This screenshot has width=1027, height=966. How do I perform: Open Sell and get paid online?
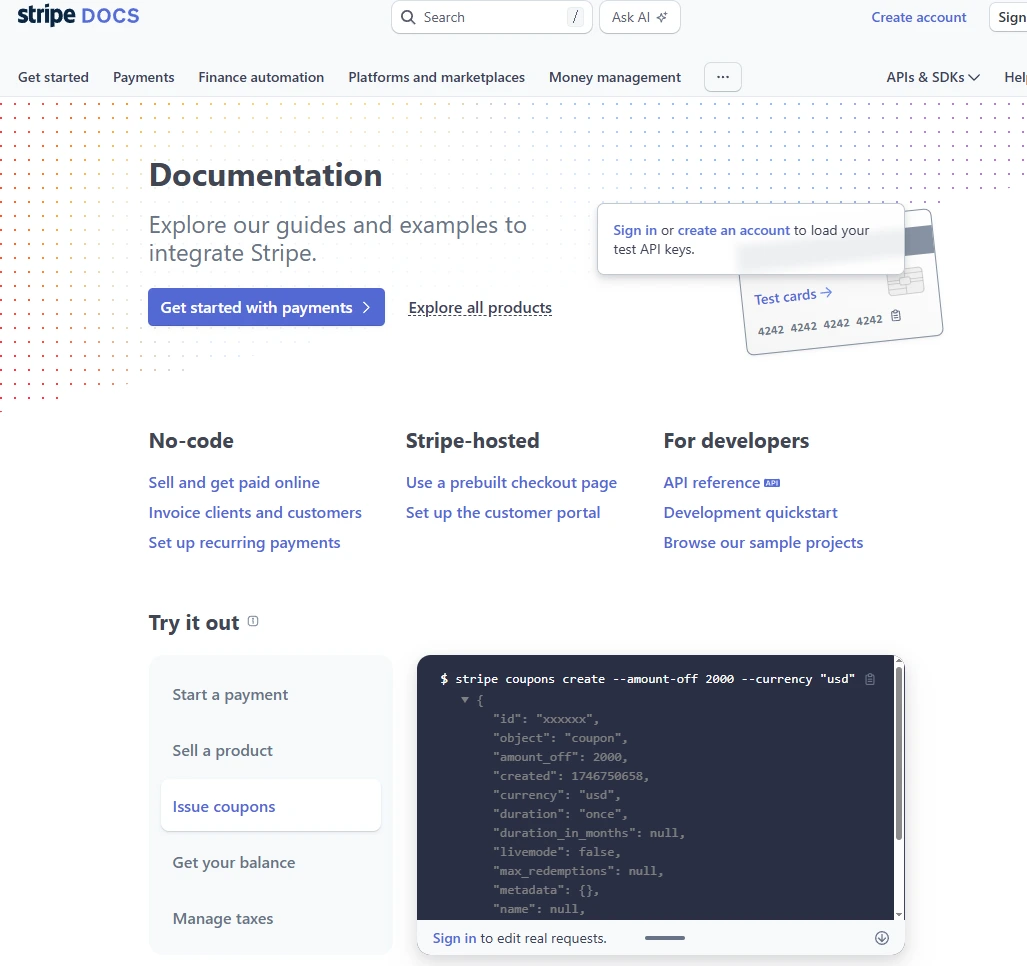coord(234,483)
